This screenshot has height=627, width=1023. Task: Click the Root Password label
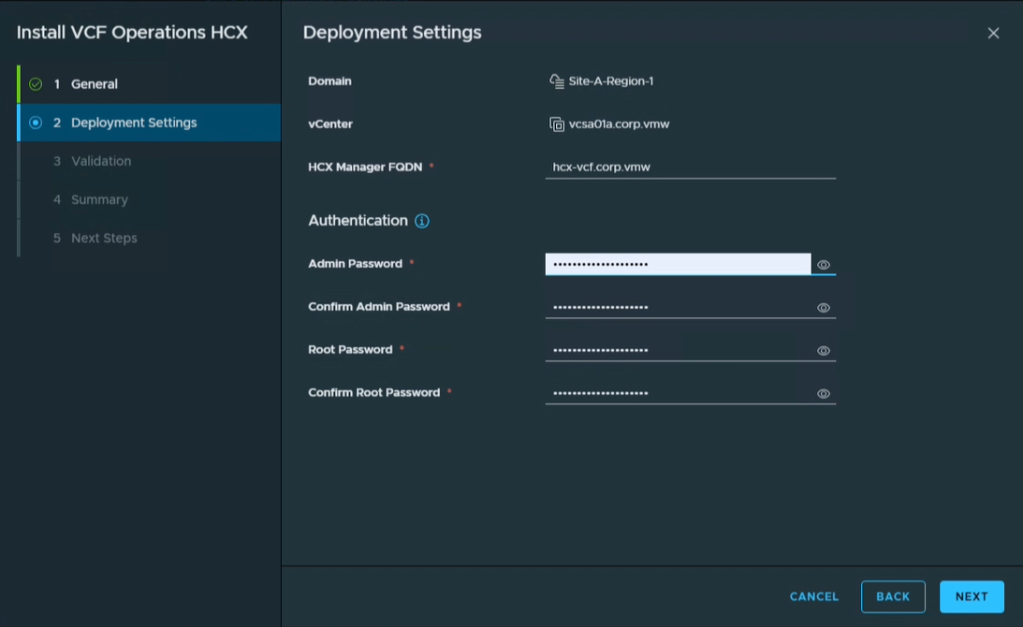[x=350, y=350]
